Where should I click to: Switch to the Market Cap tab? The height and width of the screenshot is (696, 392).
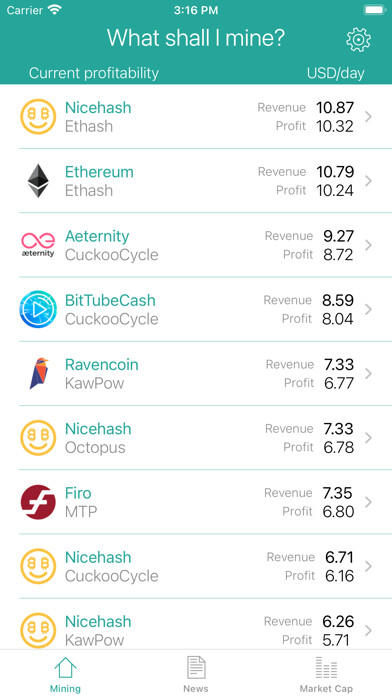pos(326,674)
